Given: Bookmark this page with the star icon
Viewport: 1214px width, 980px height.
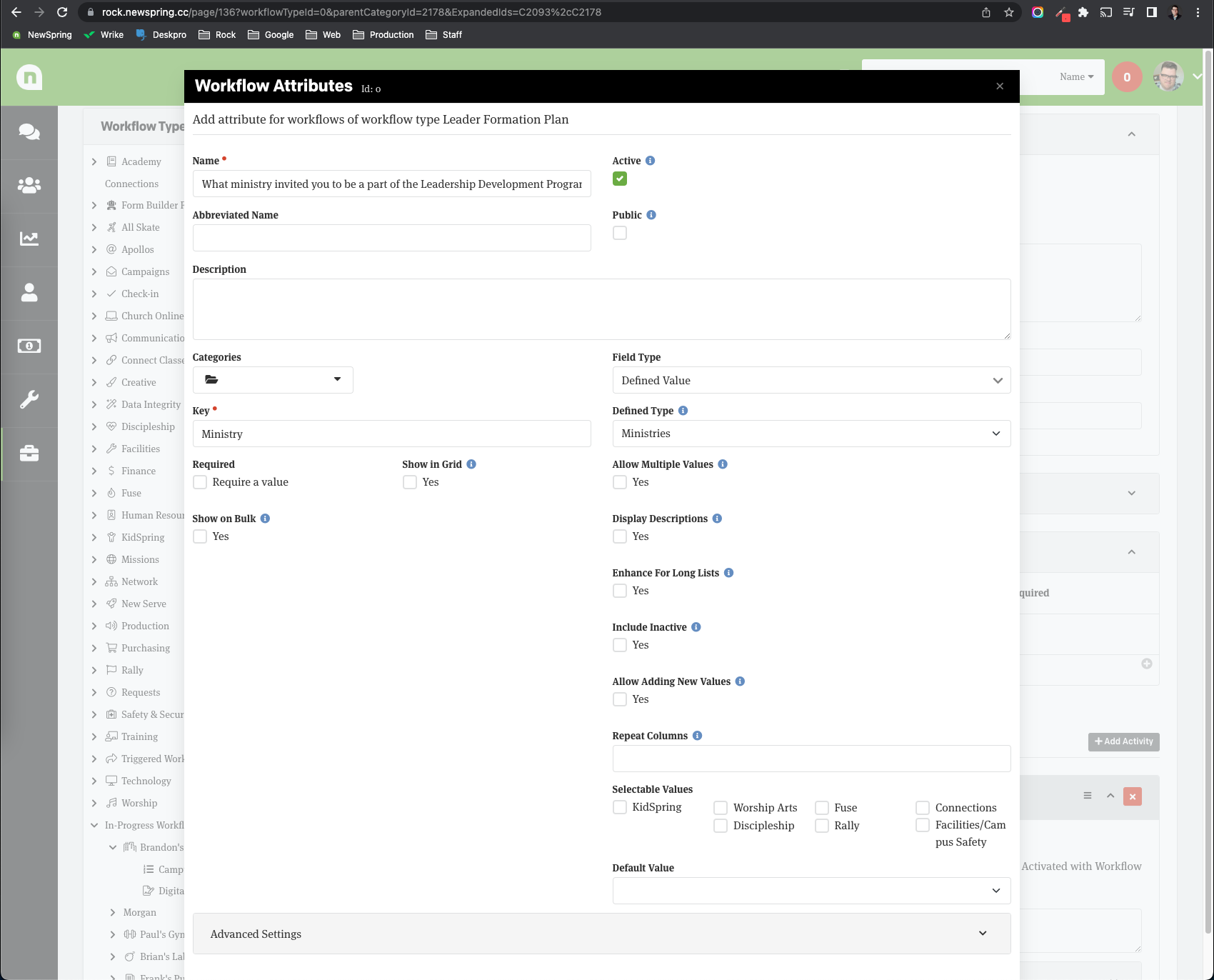Looking at the screenshot, I should click(x=1009, y=12).
